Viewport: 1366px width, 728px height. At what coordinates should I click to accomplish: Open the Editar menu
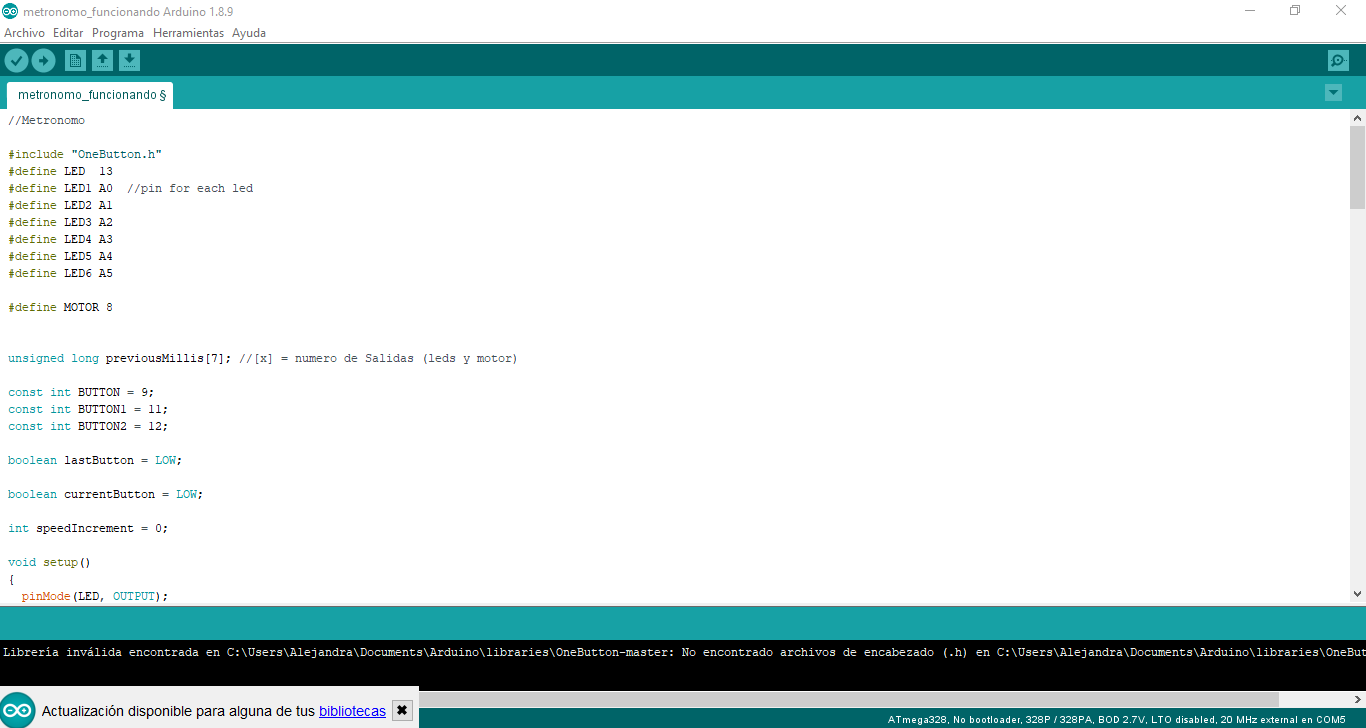pos(68,33)
